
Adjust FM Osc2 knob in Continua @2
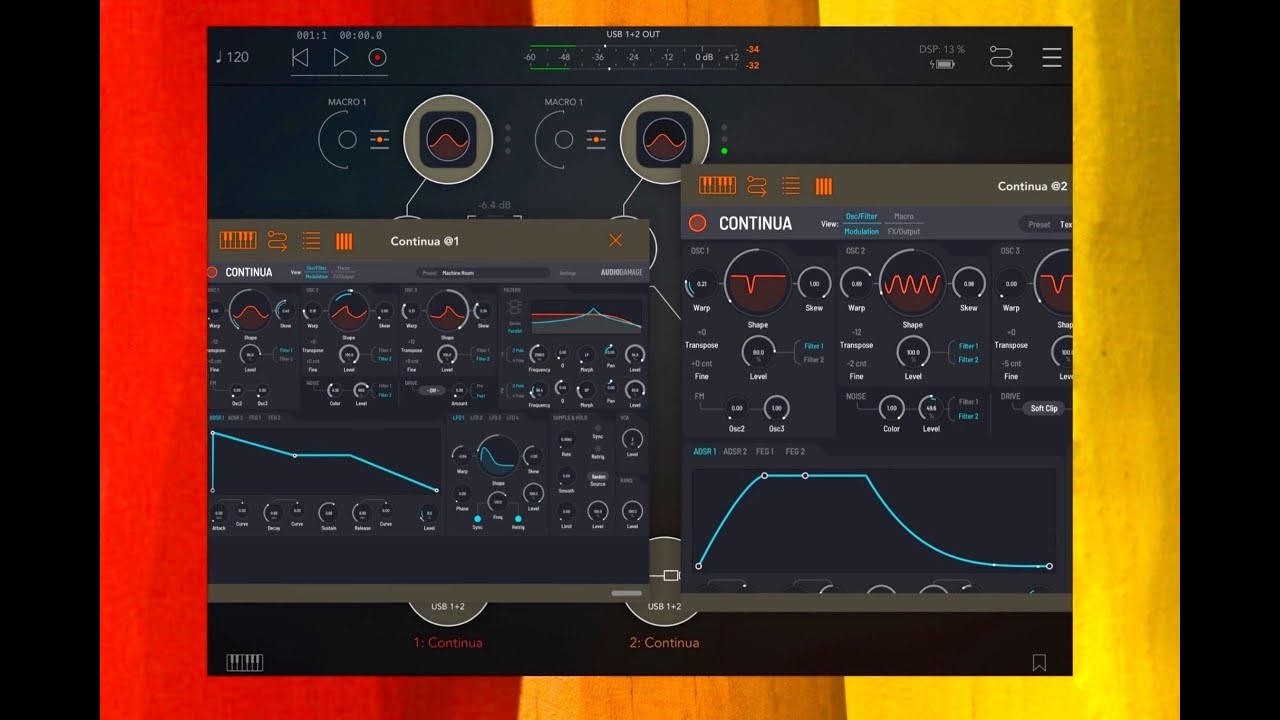(736, 408)
